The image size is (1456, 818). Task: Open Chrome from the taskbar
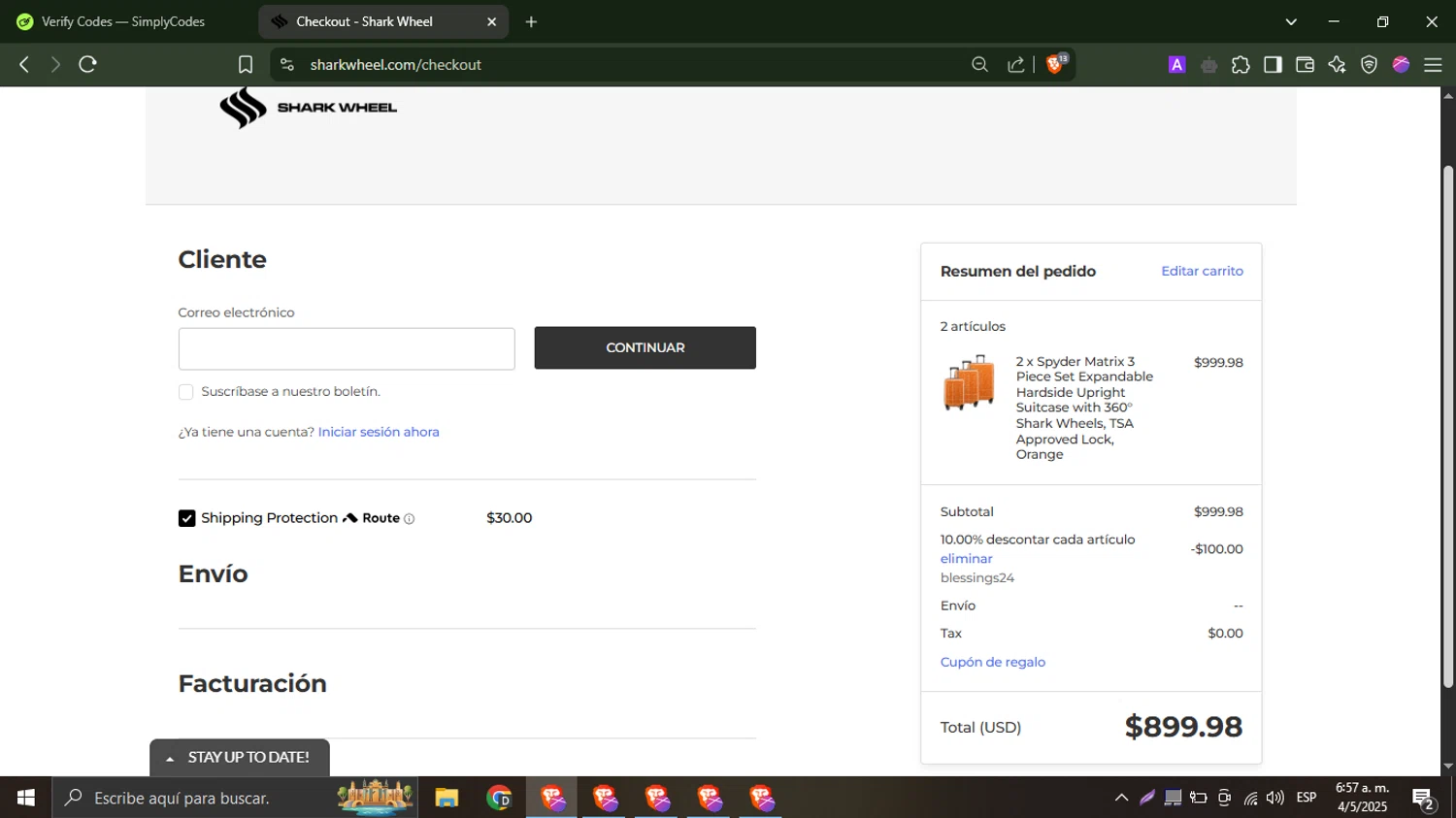(x=499, y=798)
